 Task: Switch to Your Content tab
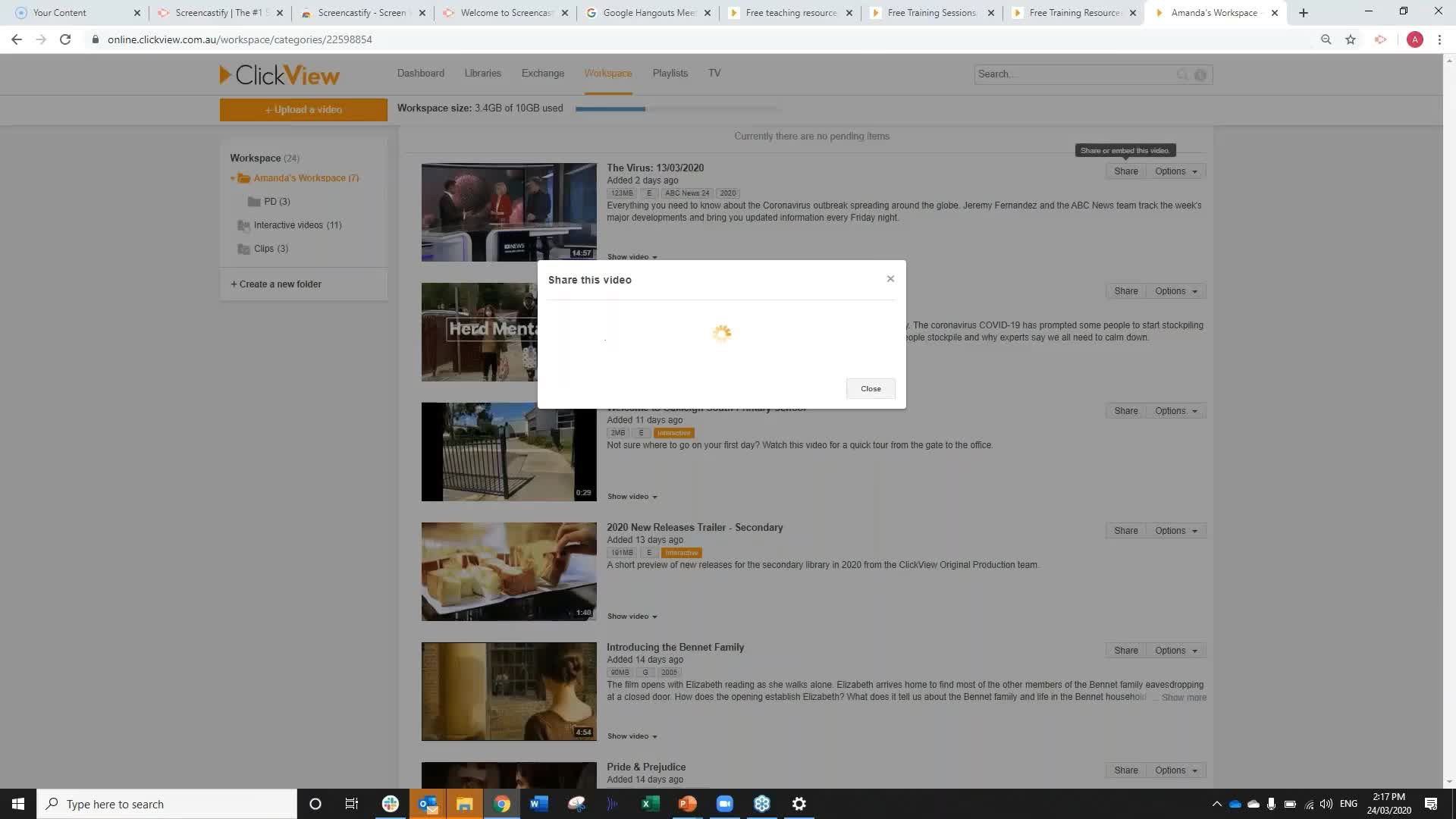76,13
